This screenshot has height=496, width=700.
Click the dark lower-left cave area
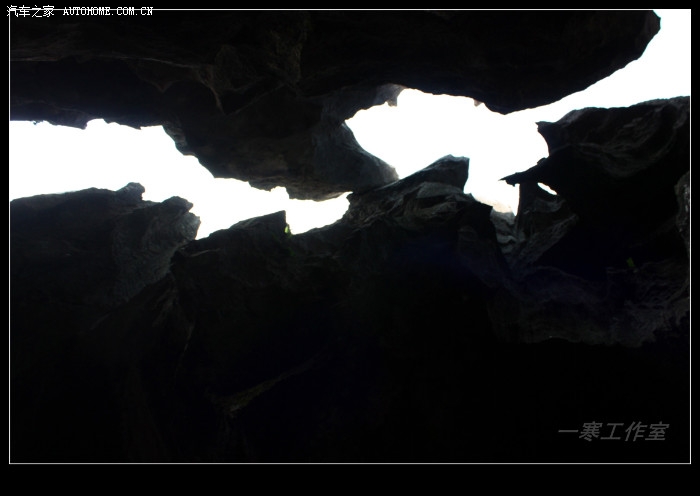[x=80, y=390]
